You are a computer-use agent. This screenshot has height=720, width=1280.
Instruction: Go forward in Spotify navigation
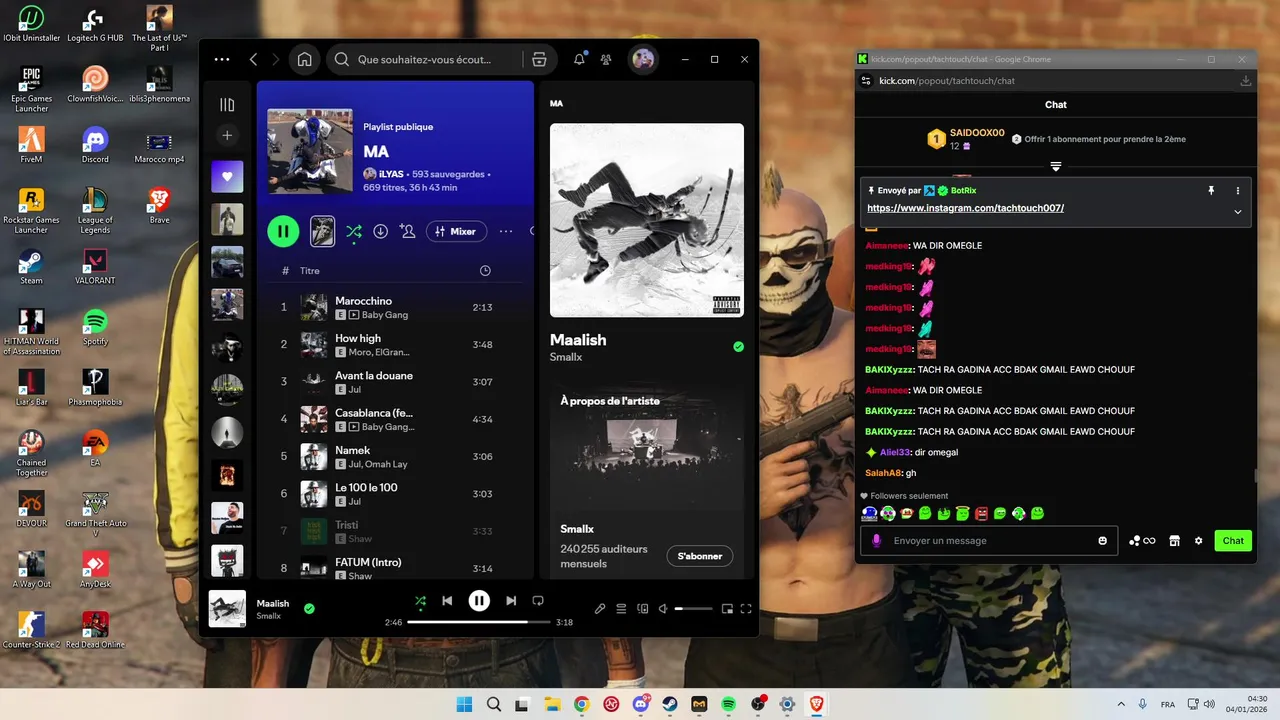coord(276,60)
